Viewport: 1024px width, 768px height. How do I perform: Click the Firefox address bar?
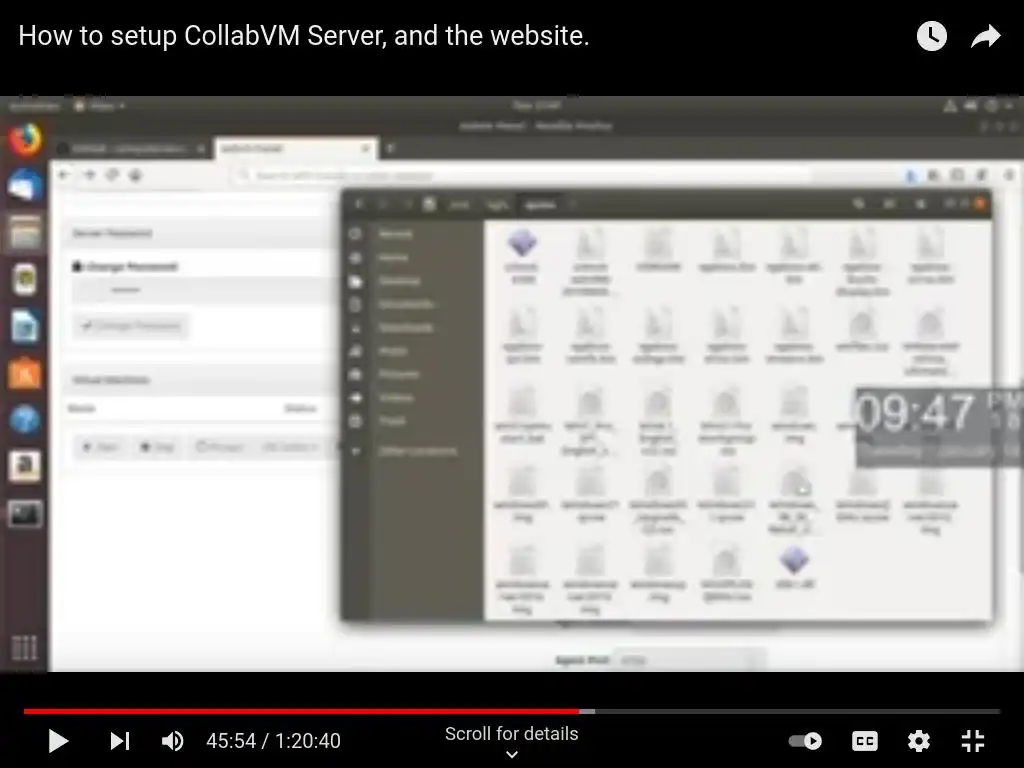click(522, 176)
